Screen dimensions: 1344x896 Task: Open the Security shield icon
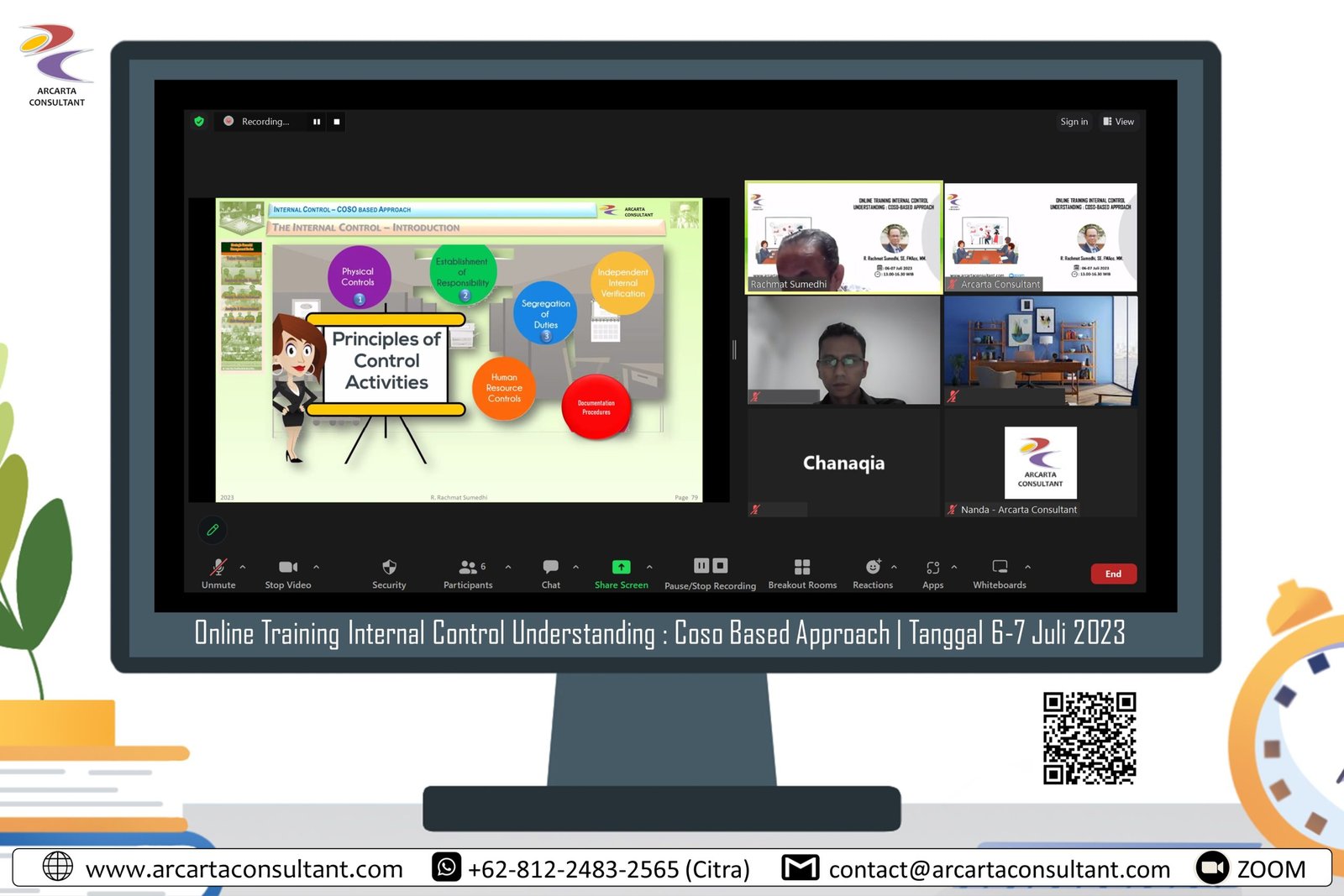(389, 568)
